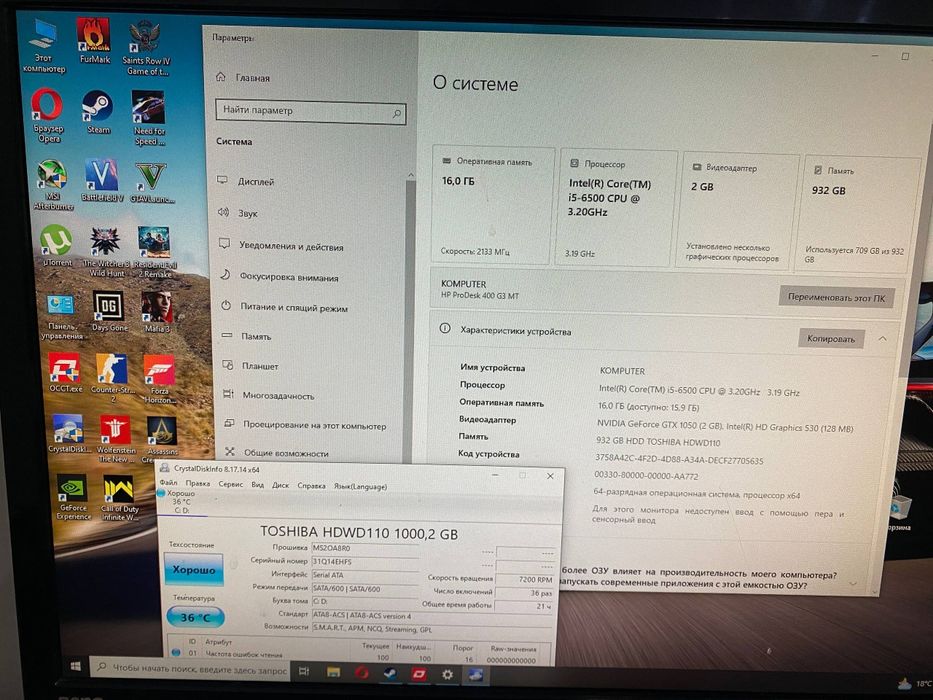Click the taskbar search box
This screenshot has width=933, height=700.
(190, 669)
